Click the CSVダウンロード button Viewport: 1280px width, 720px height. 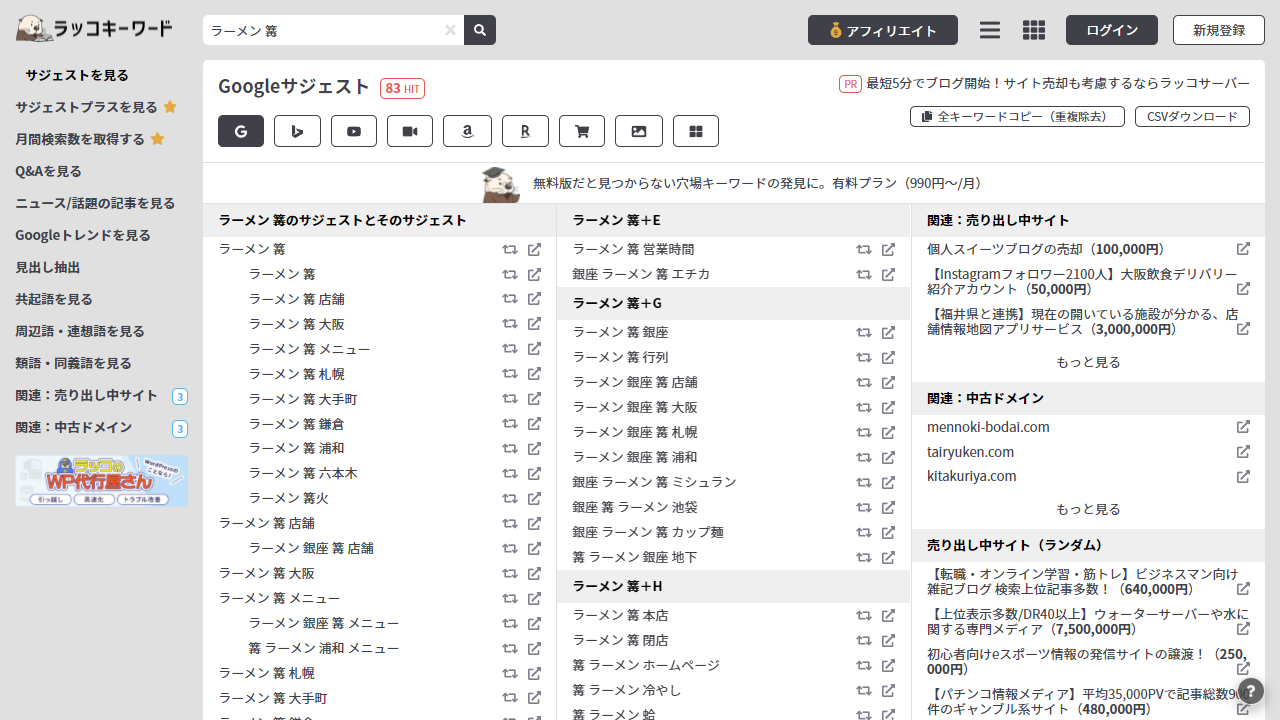1192,117
